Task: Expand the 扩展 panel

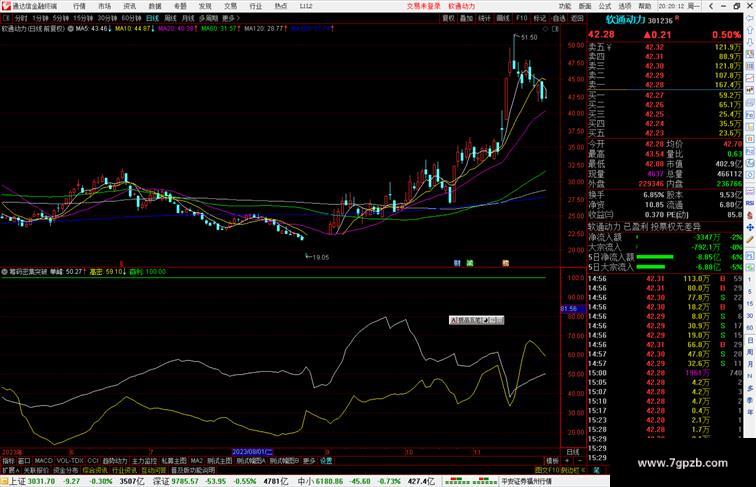Action: pos(10,470)
